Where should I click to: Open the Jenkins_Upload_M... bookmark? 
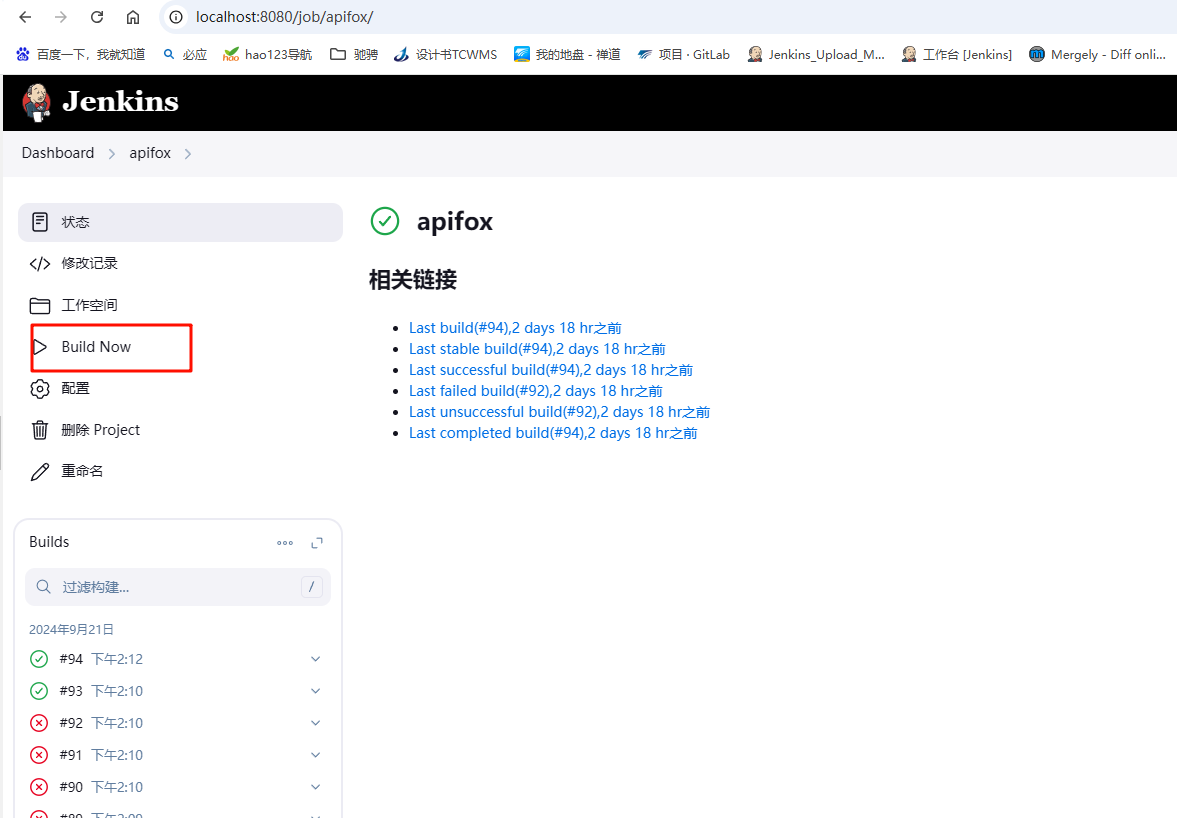tap(816, 54)
